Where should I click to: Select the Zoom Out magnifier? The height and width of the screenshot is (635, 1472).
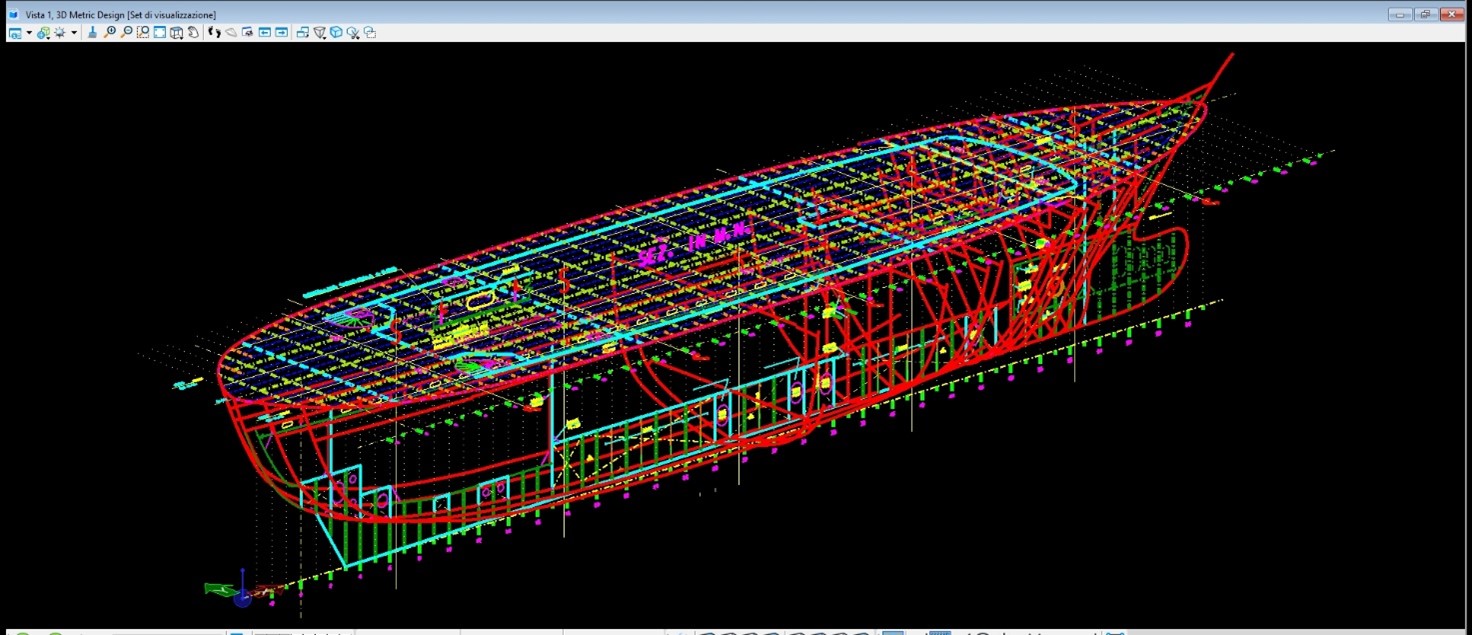[127, 33]
